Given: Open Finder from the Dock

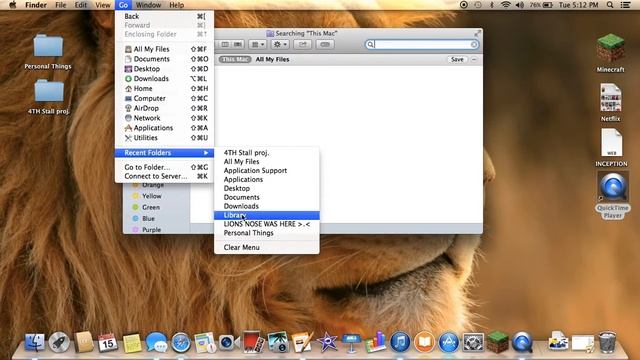Looking at the screenshot, I should coord(35,342).
